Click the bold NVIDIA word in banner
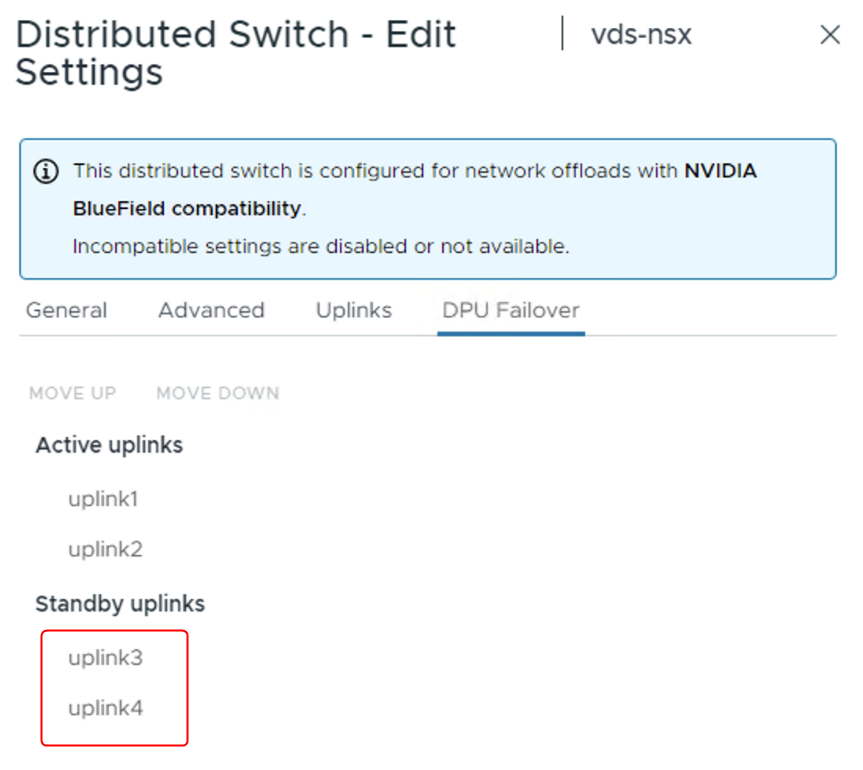 pyautogui.click(x=720, y=171)
